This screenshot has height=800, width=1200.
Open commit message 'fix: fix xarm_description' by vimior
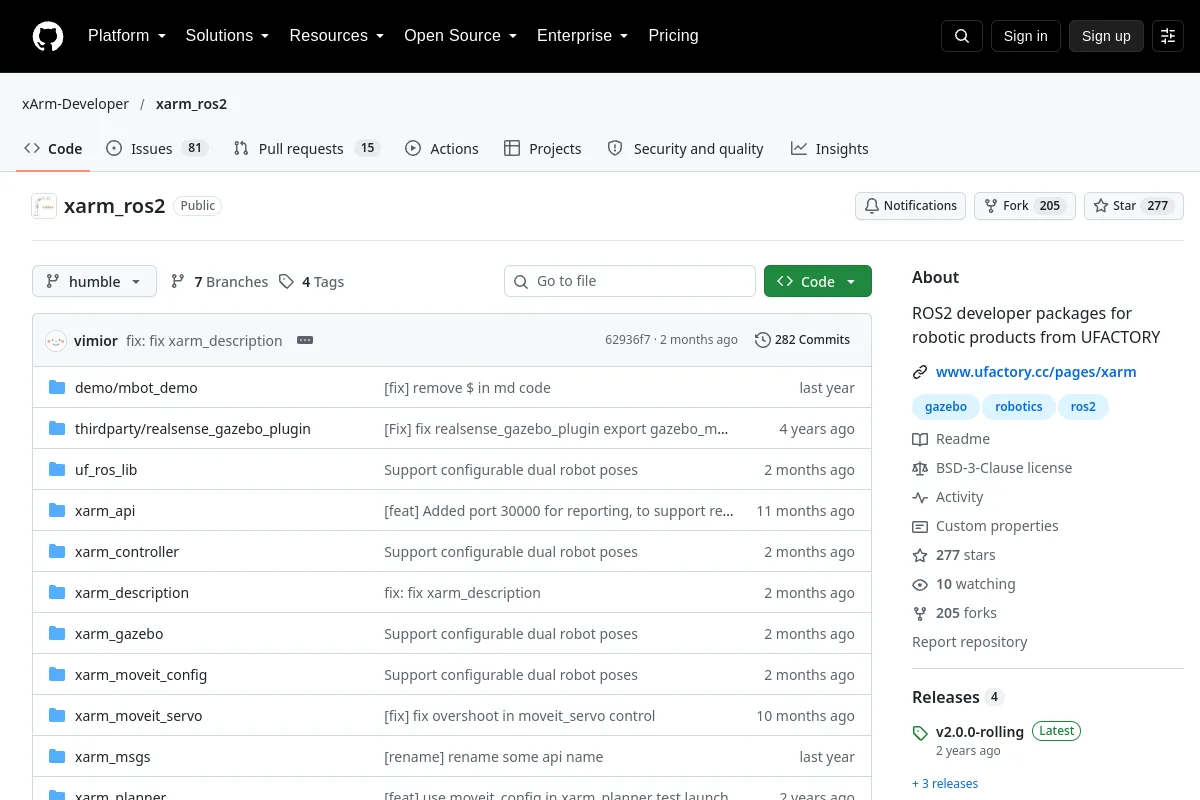coord(204,341)
